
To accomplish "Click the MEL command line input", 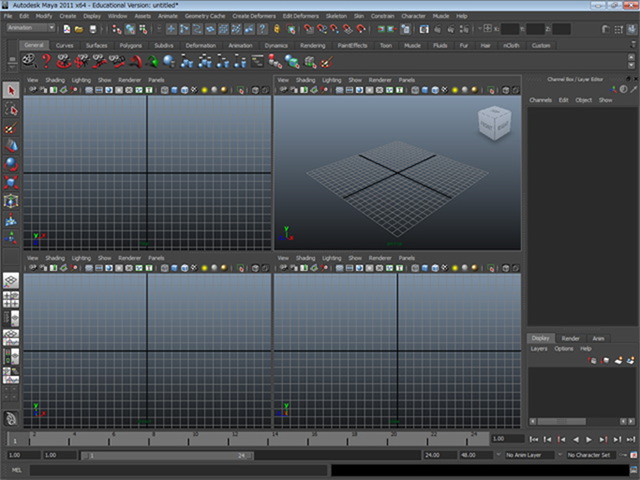I will click(x=179, y=470).
